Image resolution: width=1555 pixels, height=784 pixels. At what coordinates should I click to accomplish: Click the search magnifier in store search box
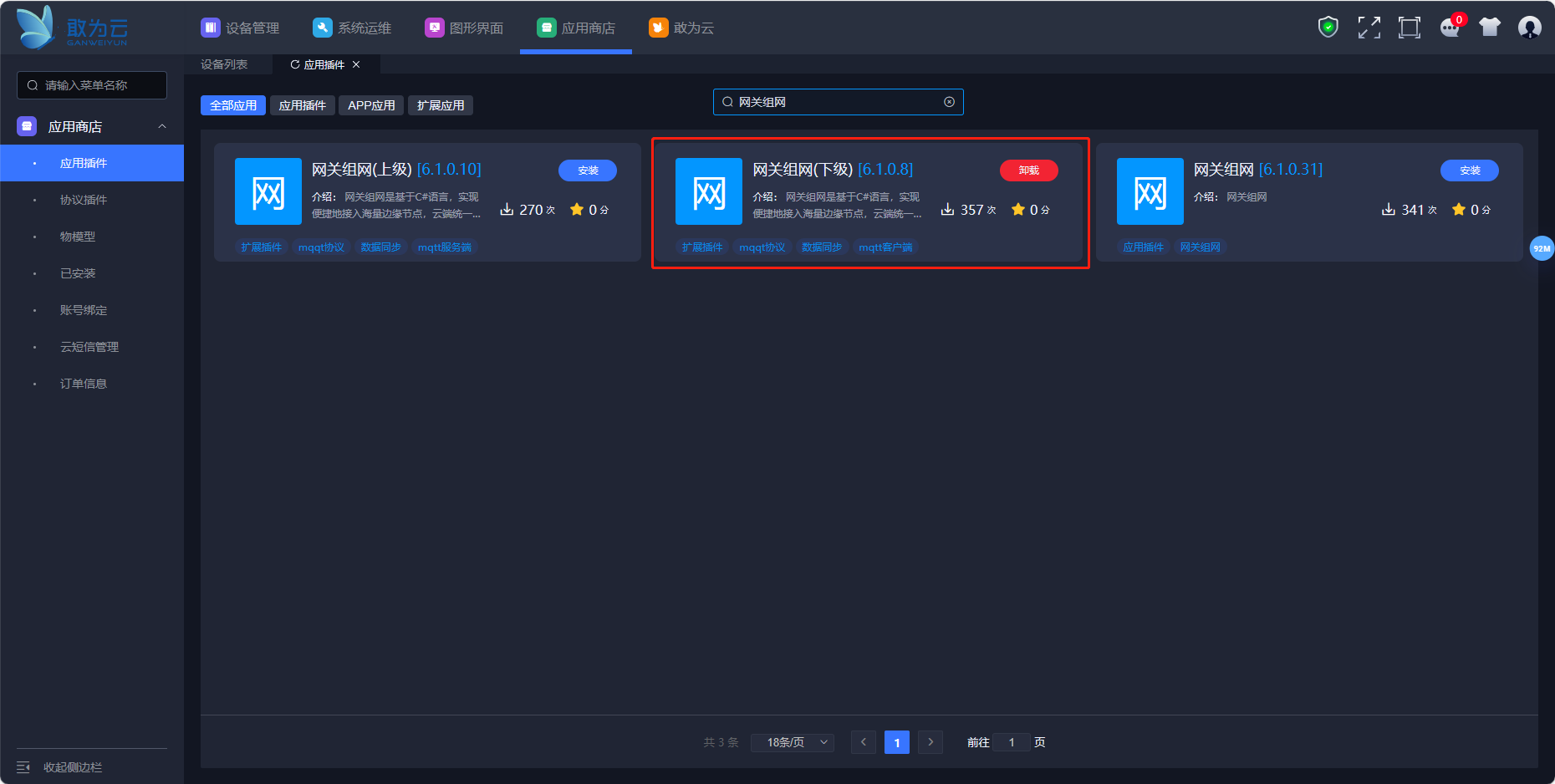(x=727, y=102)
